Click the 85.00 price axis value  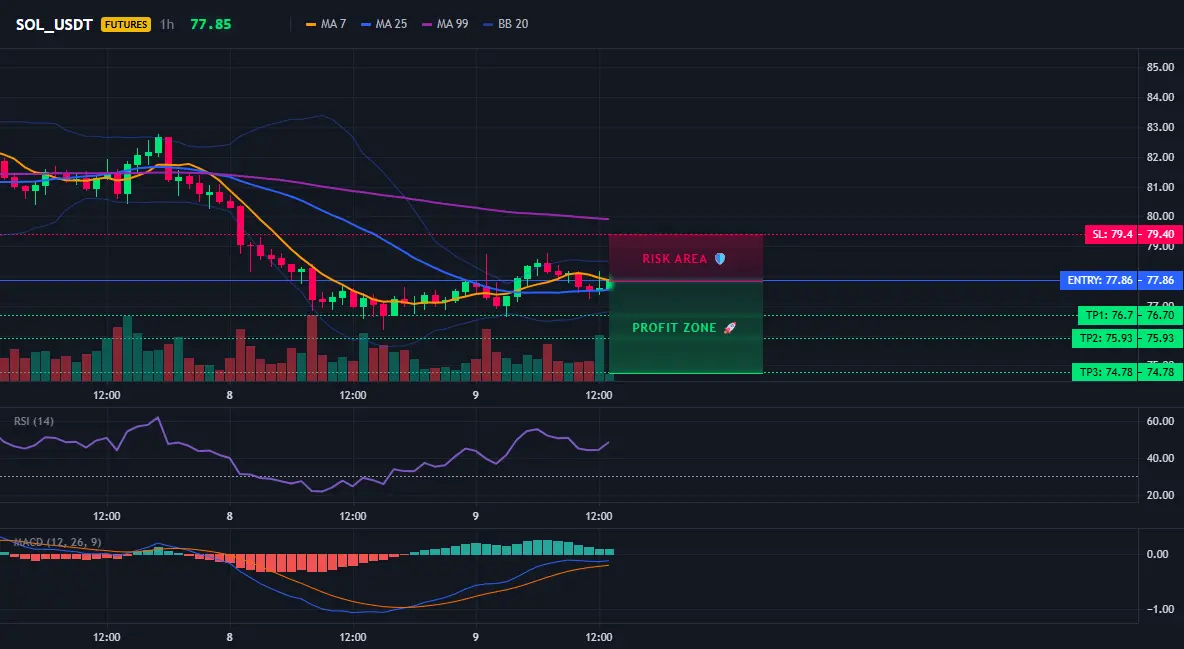(1160, 67)
